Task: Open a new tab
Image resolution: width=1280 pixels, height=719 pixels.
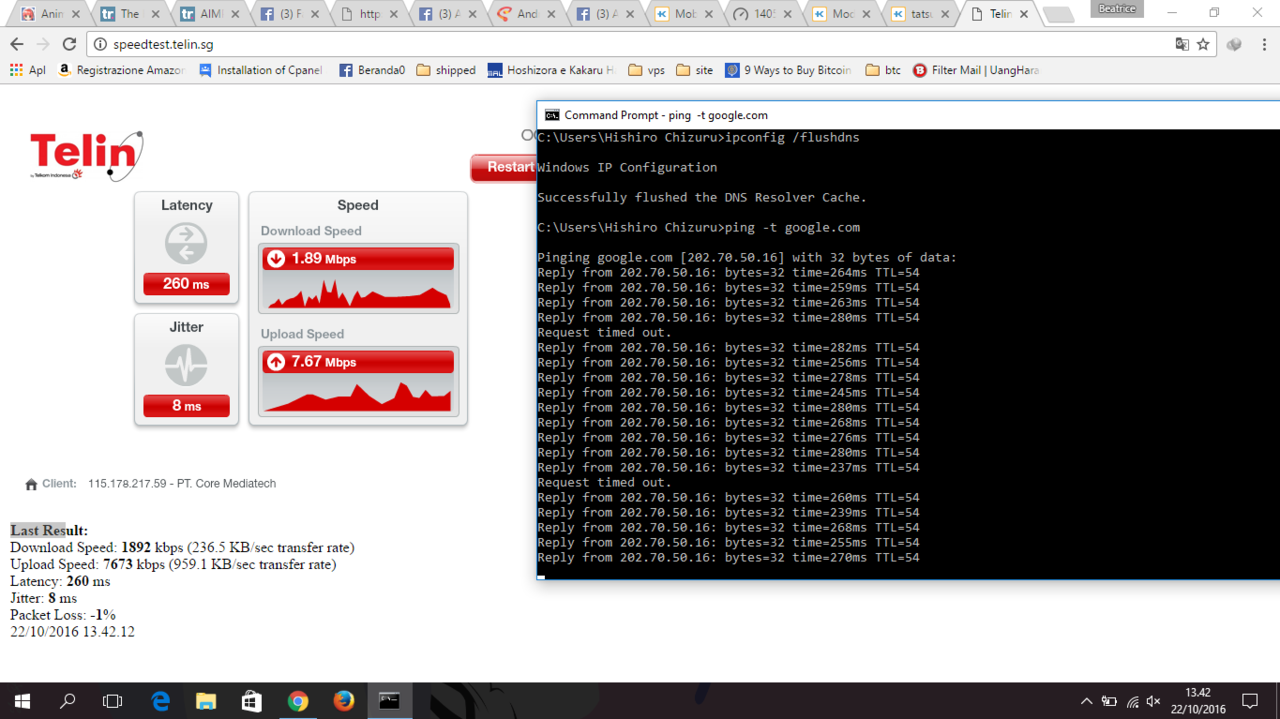Action: pyautogui.click(x=1059, y=14)
